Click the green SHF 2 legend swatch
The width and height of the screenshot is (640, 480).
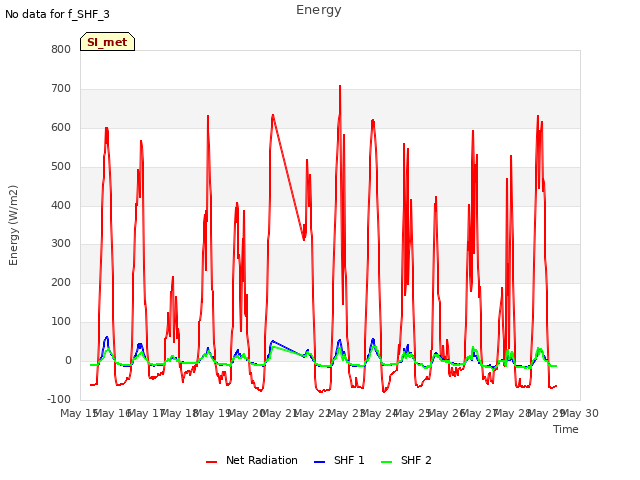click(386, 462)
